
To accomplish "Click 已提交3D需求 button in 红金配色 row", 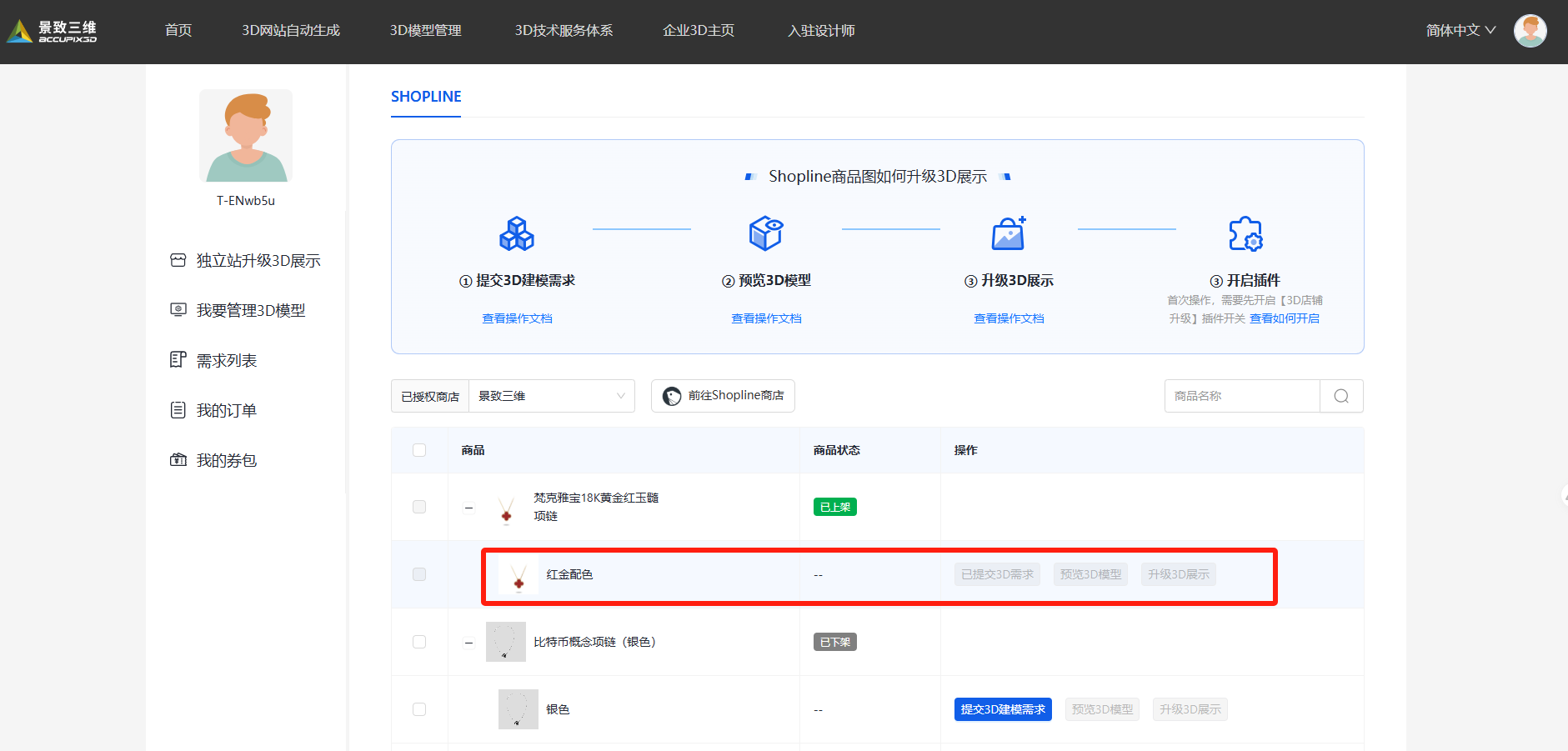I will click(x=997, y=574).
